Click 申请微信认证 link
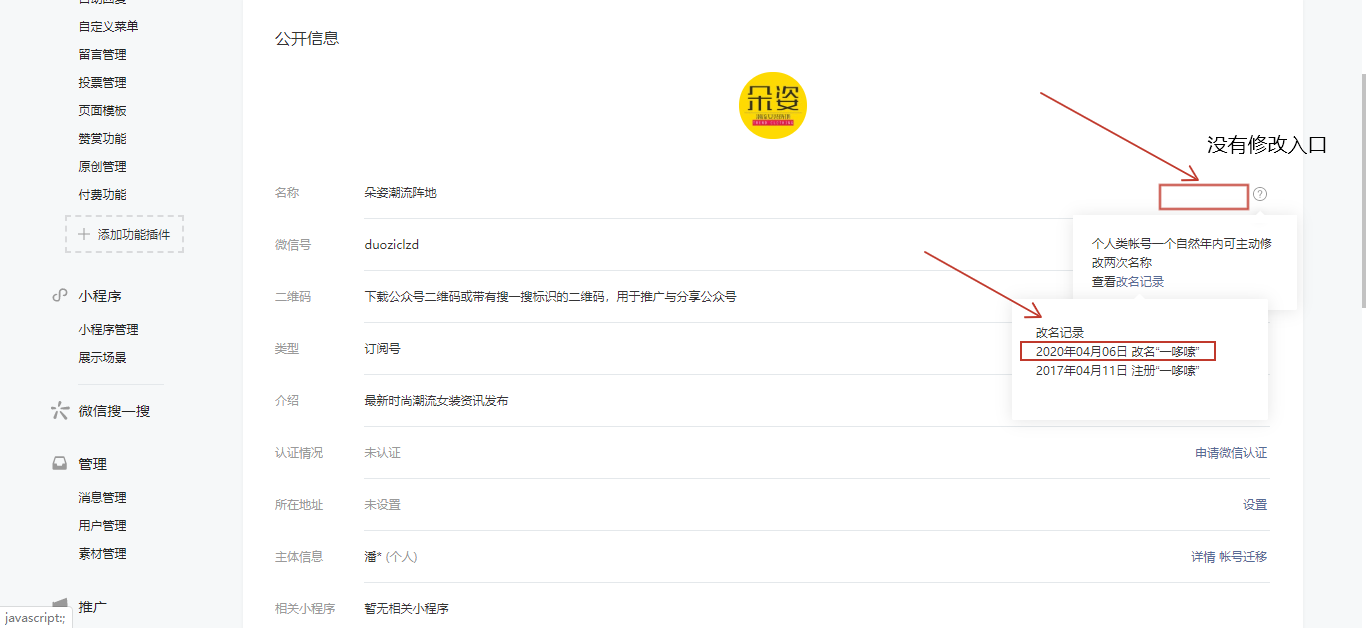 click(x=1231, y=453)
